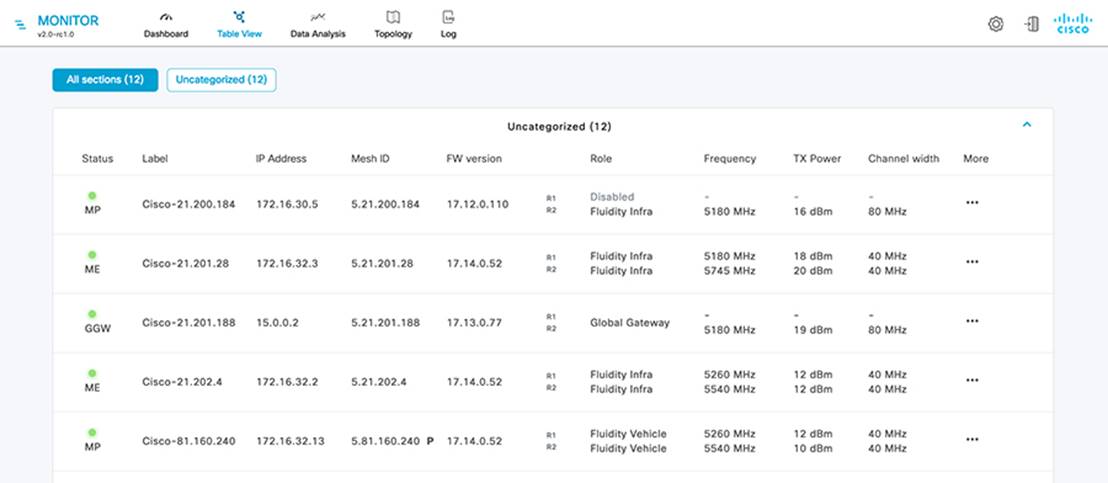Open the hamburger menu beside MONITOR
Viewport: 1108px width, 483px height.
(20, 25)
